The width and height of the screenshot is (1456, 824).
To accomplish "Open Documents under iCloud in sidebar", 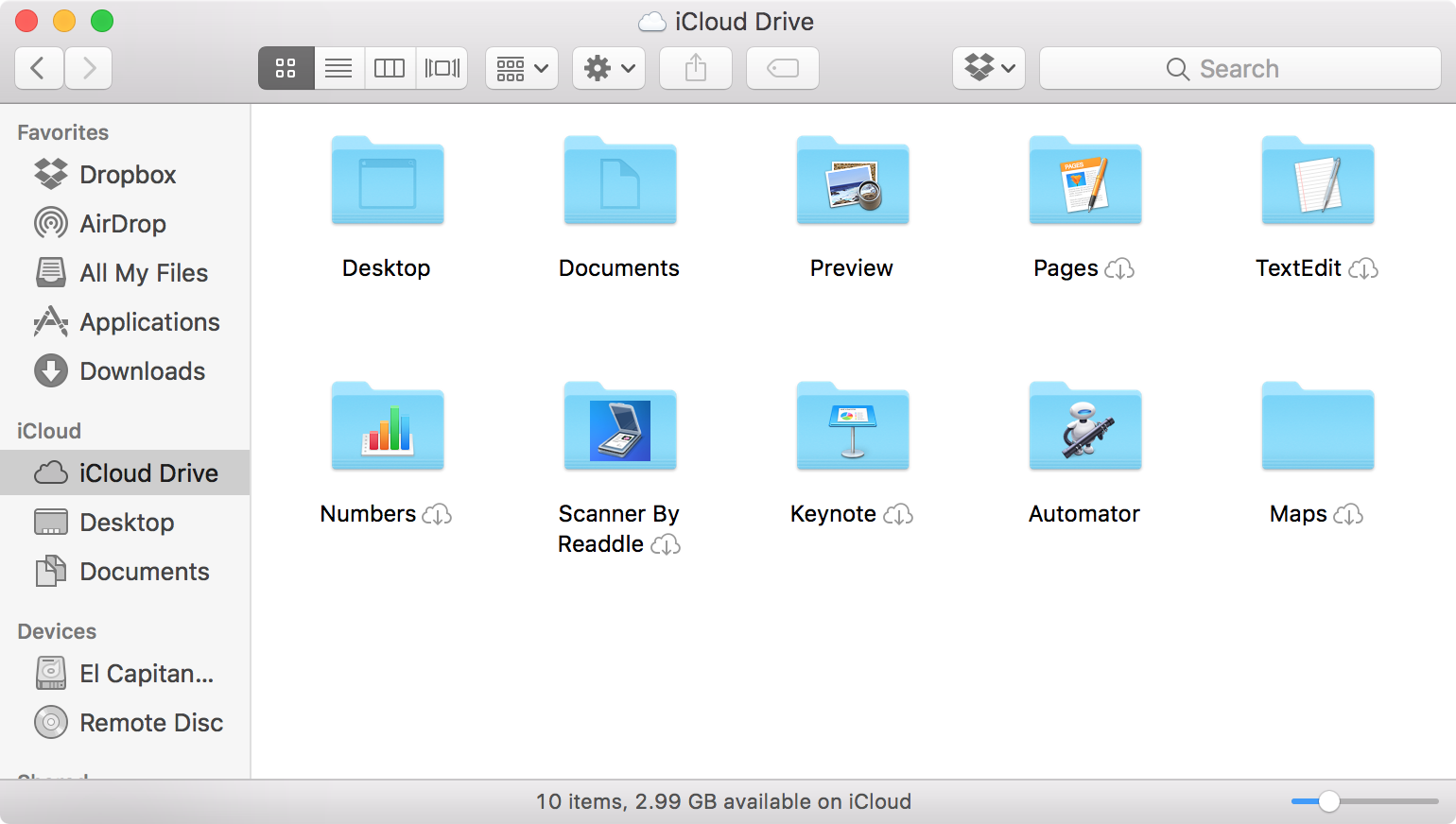I will pyautogui.click(x=125, y=572).
